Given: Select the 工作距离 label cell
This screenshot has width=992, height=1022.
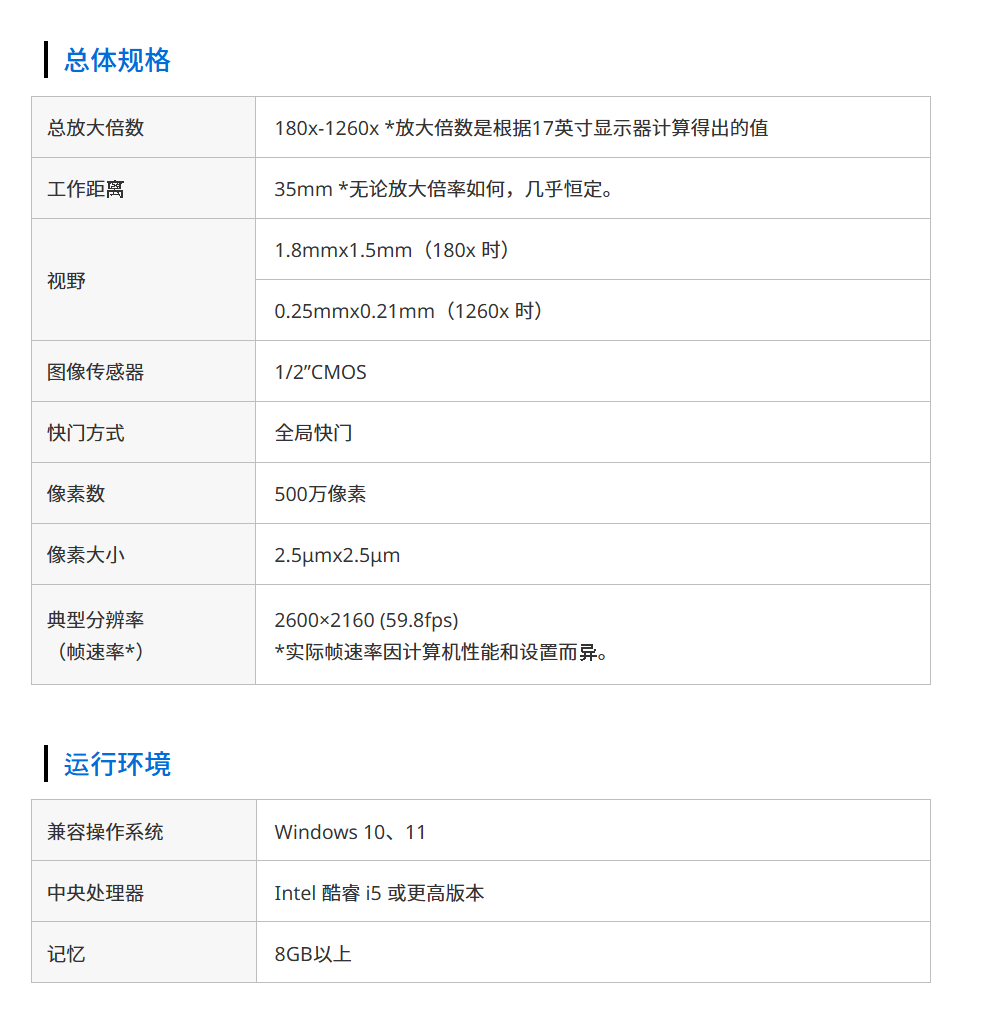Looking at the screenshot, I should pyautogui.click(x=143, y=188).
